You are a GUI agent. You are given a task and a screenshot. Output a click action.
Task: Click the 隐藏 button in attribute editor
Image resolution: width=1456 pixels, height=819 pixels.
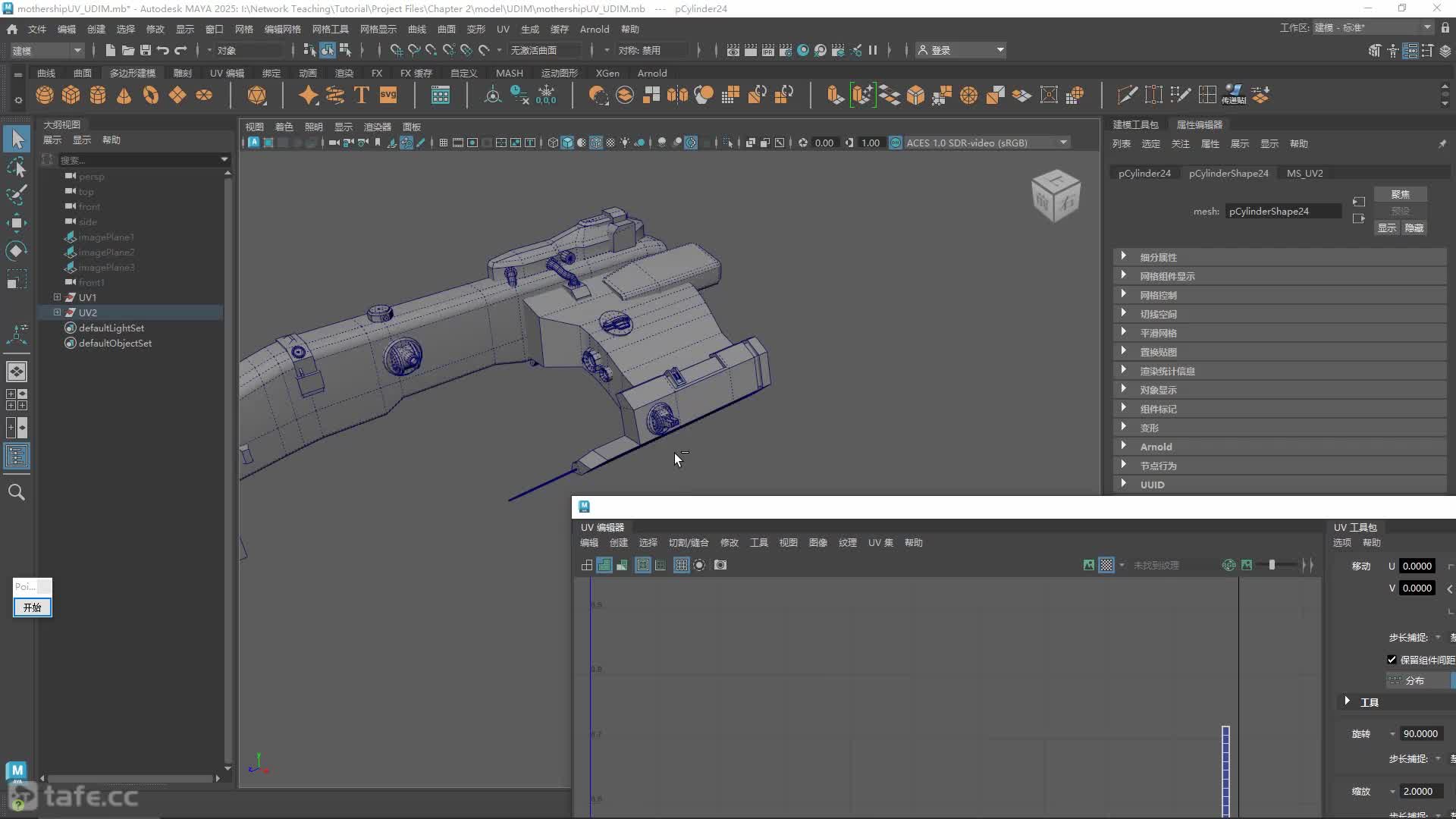click(x=1414, y=227)
